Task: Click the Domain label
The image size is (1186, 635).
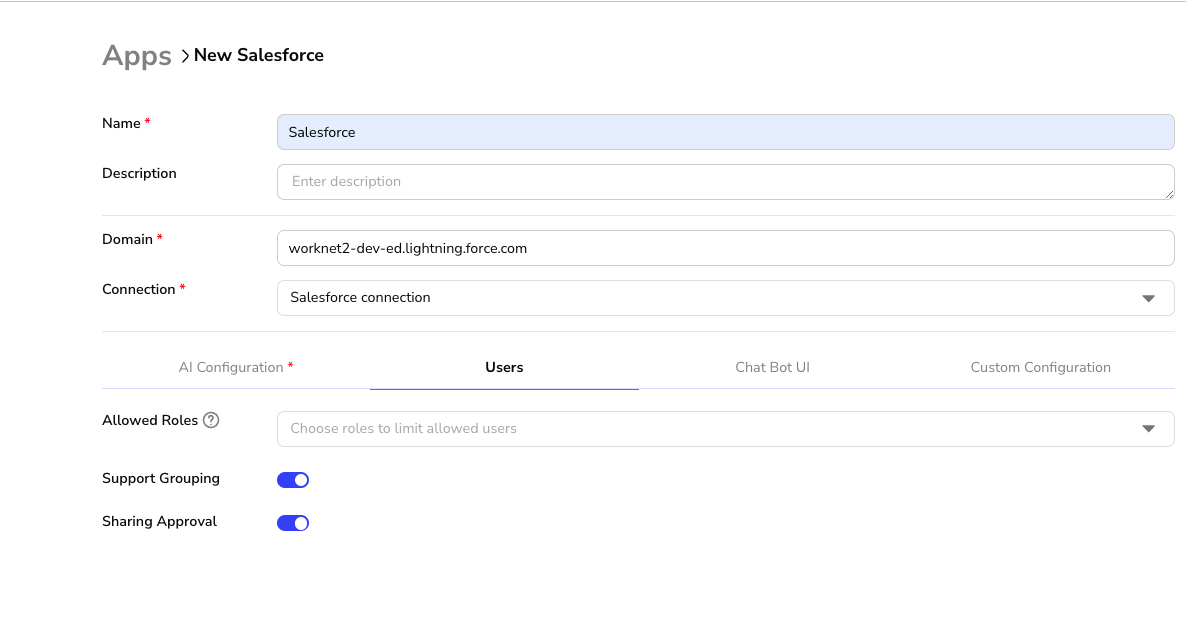Action: pyautogui.click(x=127, y=240)
